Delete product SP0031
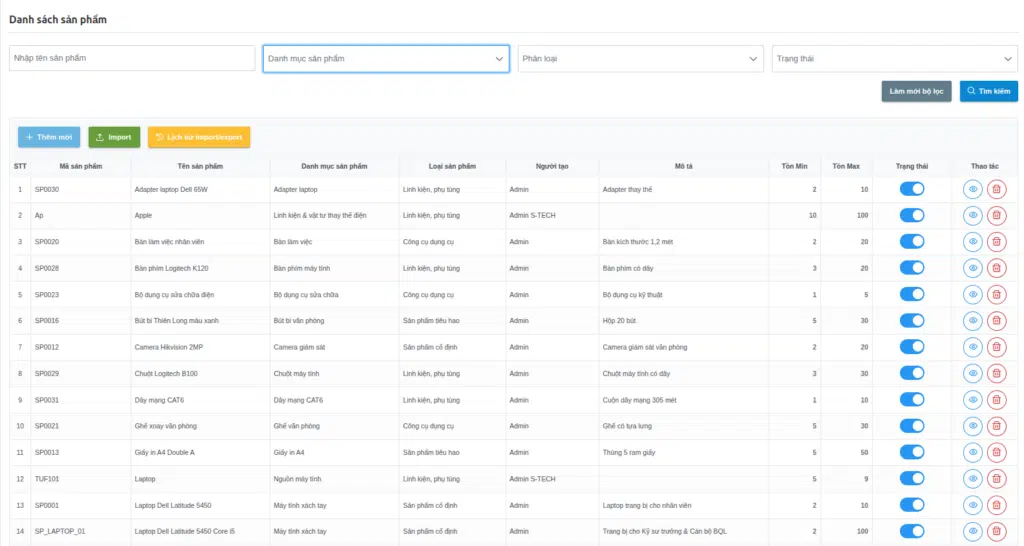1024x546 pixels. pos(997,400)
